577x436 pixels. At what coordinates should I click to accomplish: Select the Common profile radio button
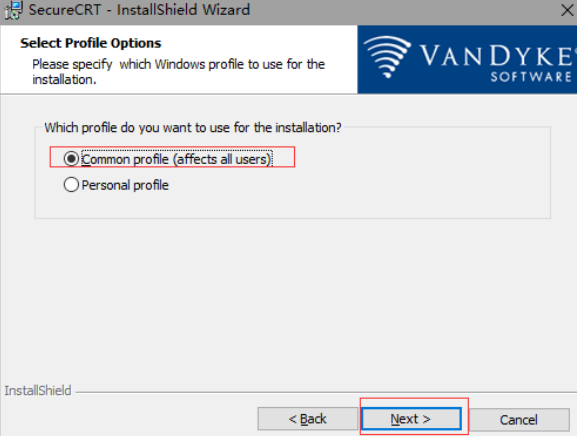(71, 159)
